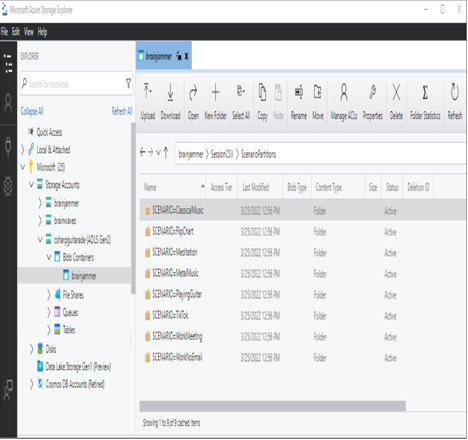This screenshot has height=440, width=468.
Task: Select SCENARIO=TikTok folder row
Action: (303, 315)
